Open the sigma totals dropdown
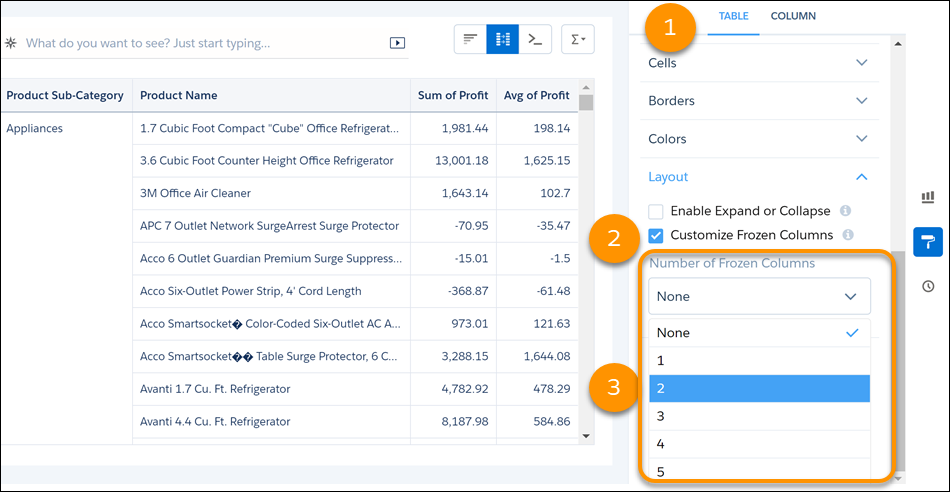950x492 pixels. coord(578,39)
